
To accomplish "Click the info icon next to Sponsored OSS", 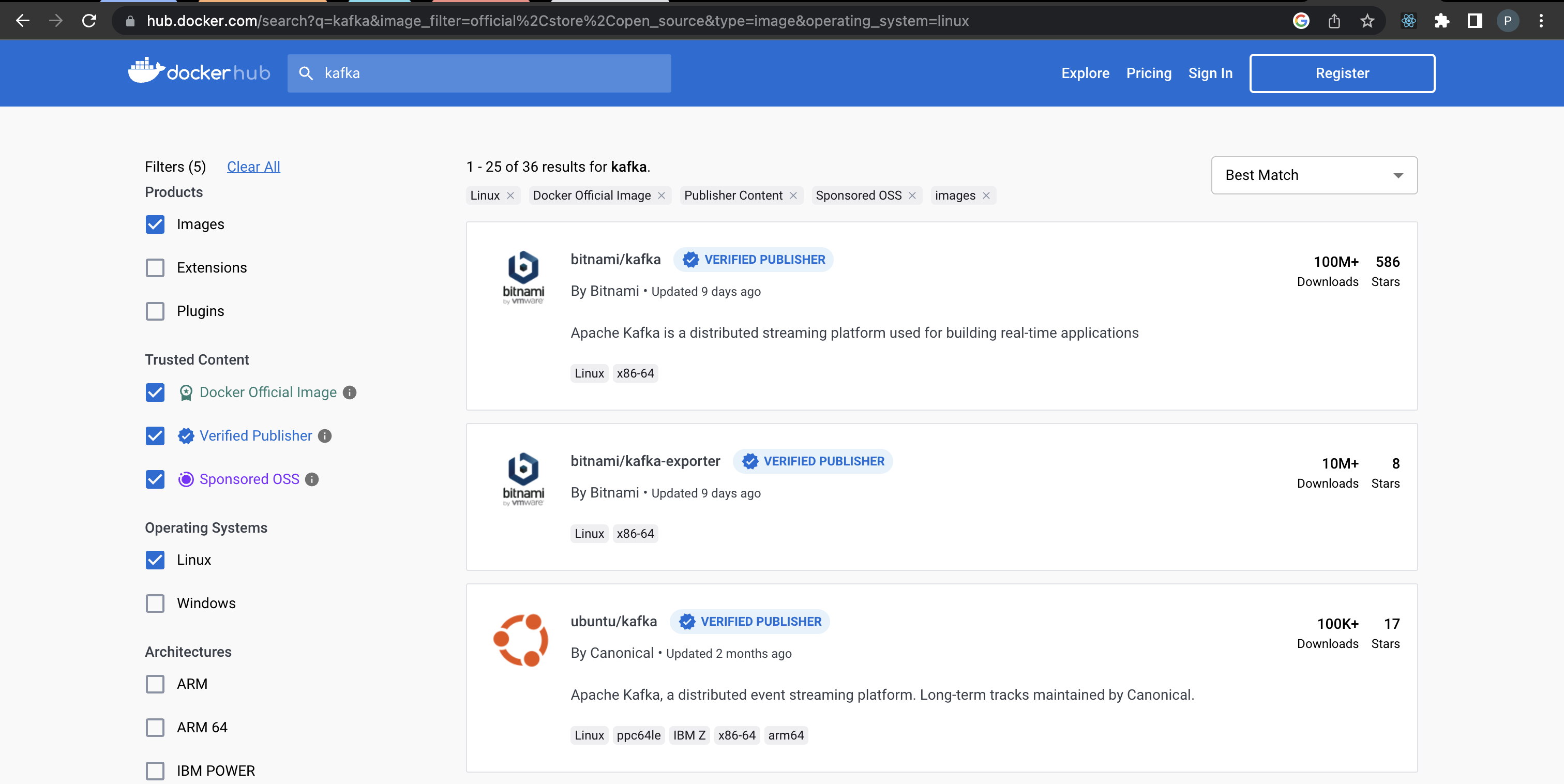I will click(x=312, y=479).
